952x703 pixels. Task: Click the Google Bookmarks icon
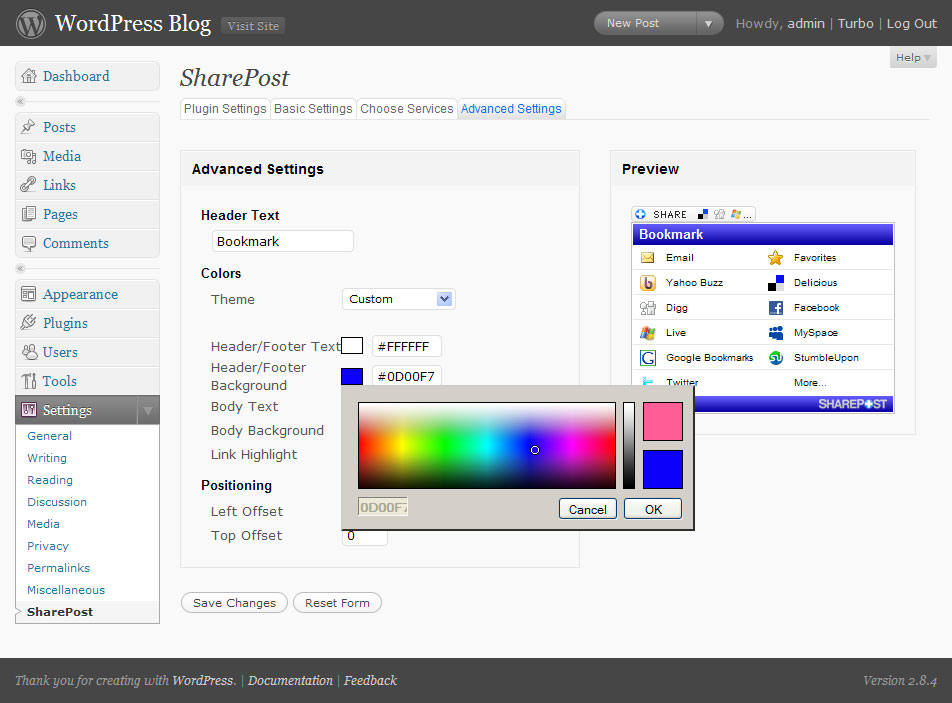pos(648,358)
